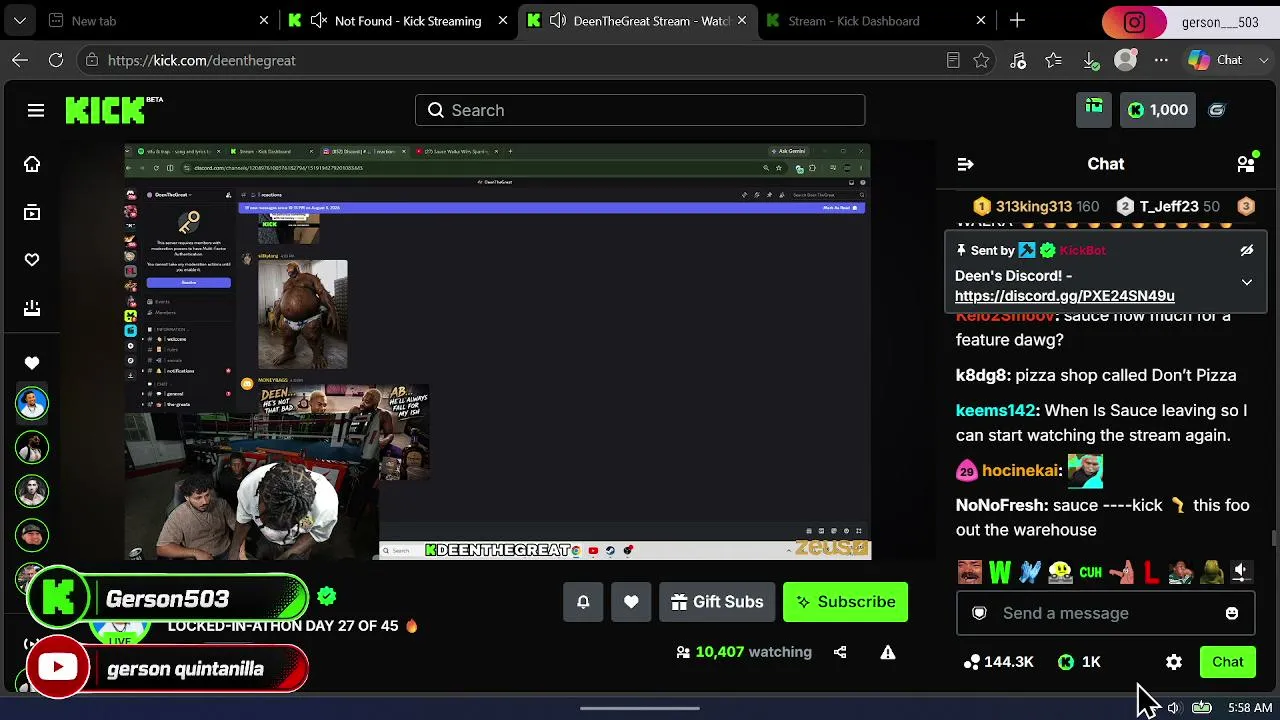The height and width of the screenshot is (720, 1280).
Task: Send message with green Chat button
Action: (1228, 662)
